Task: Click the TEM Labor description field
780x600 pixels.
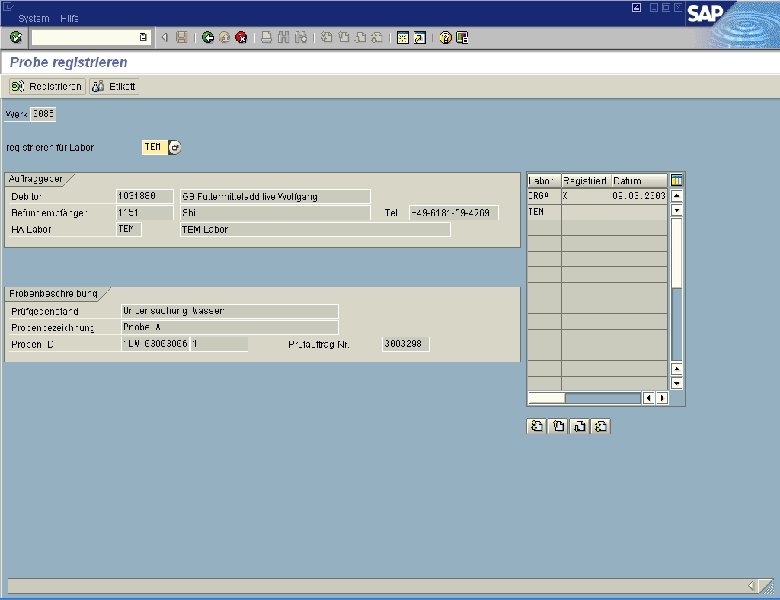Action: 315,229
